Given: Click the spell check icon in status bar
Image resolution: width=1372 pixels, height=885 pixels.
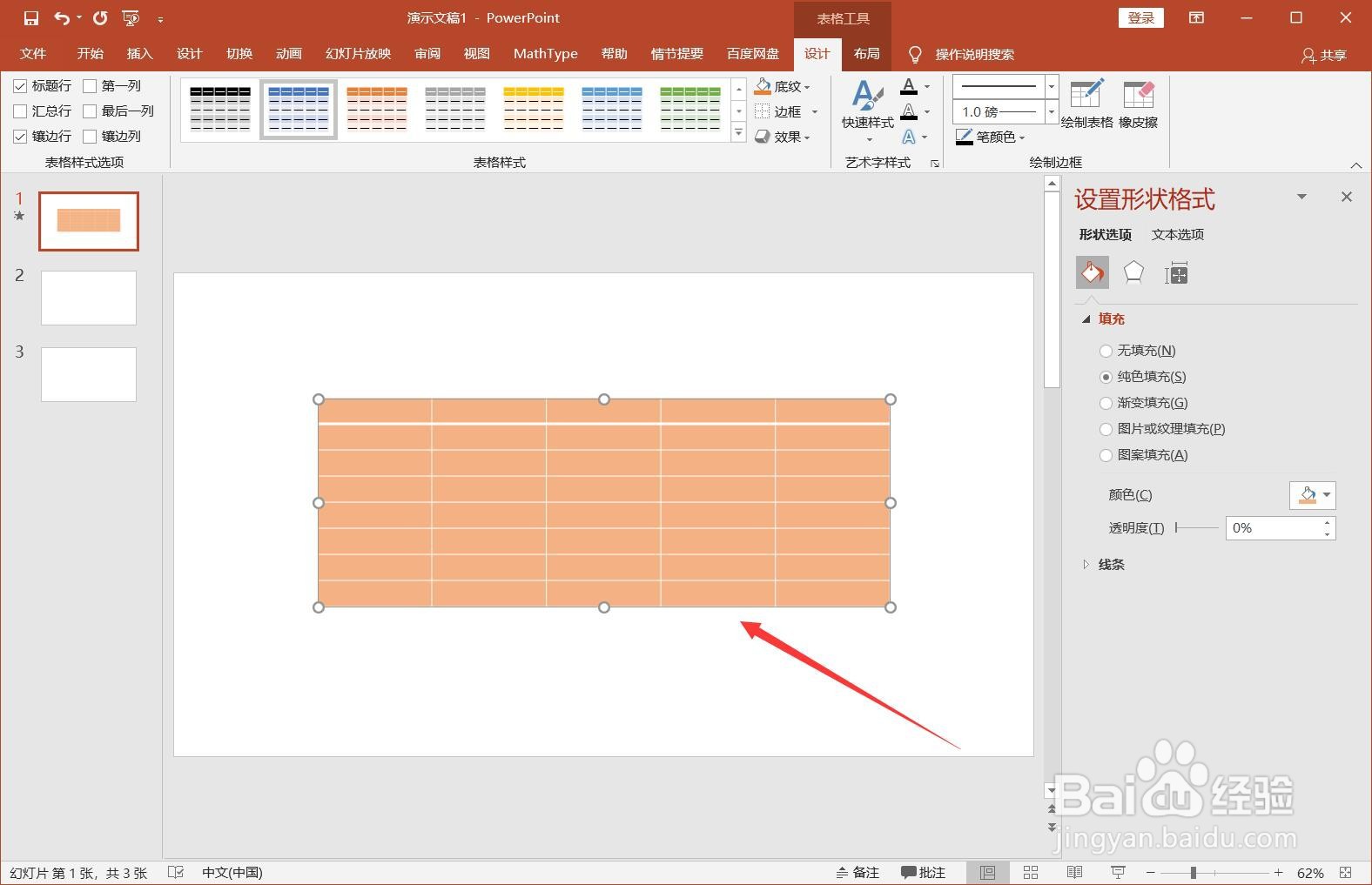Looking at the screenshot, I should (x=176, y=872).
